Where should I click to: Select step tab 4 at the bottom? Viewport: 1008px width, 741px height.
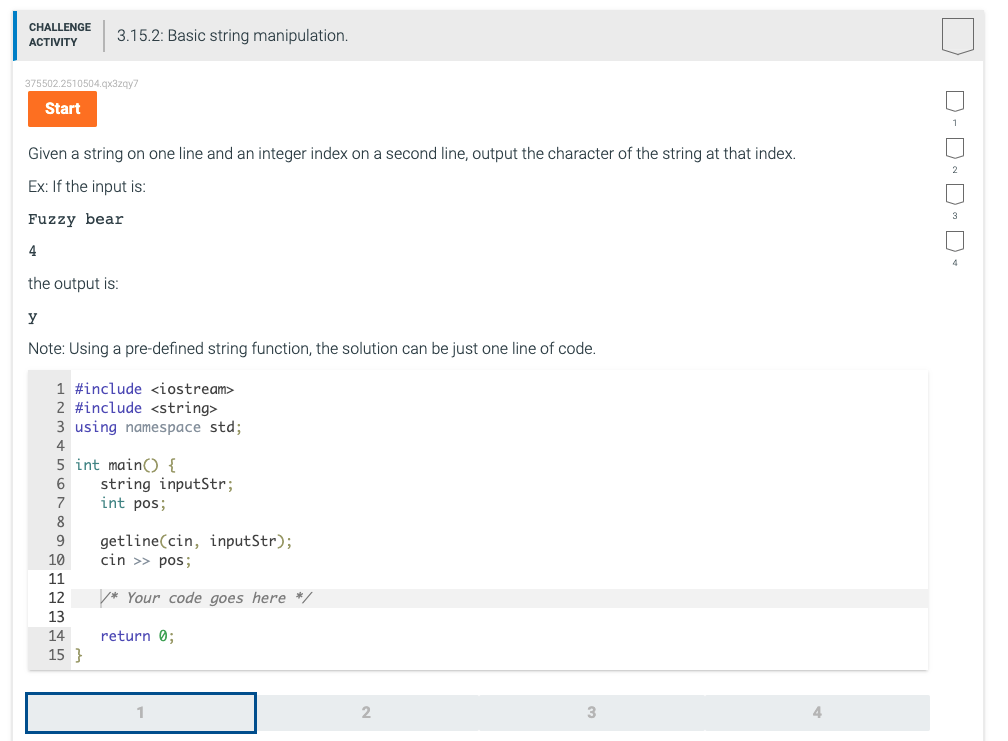(817, 712)
